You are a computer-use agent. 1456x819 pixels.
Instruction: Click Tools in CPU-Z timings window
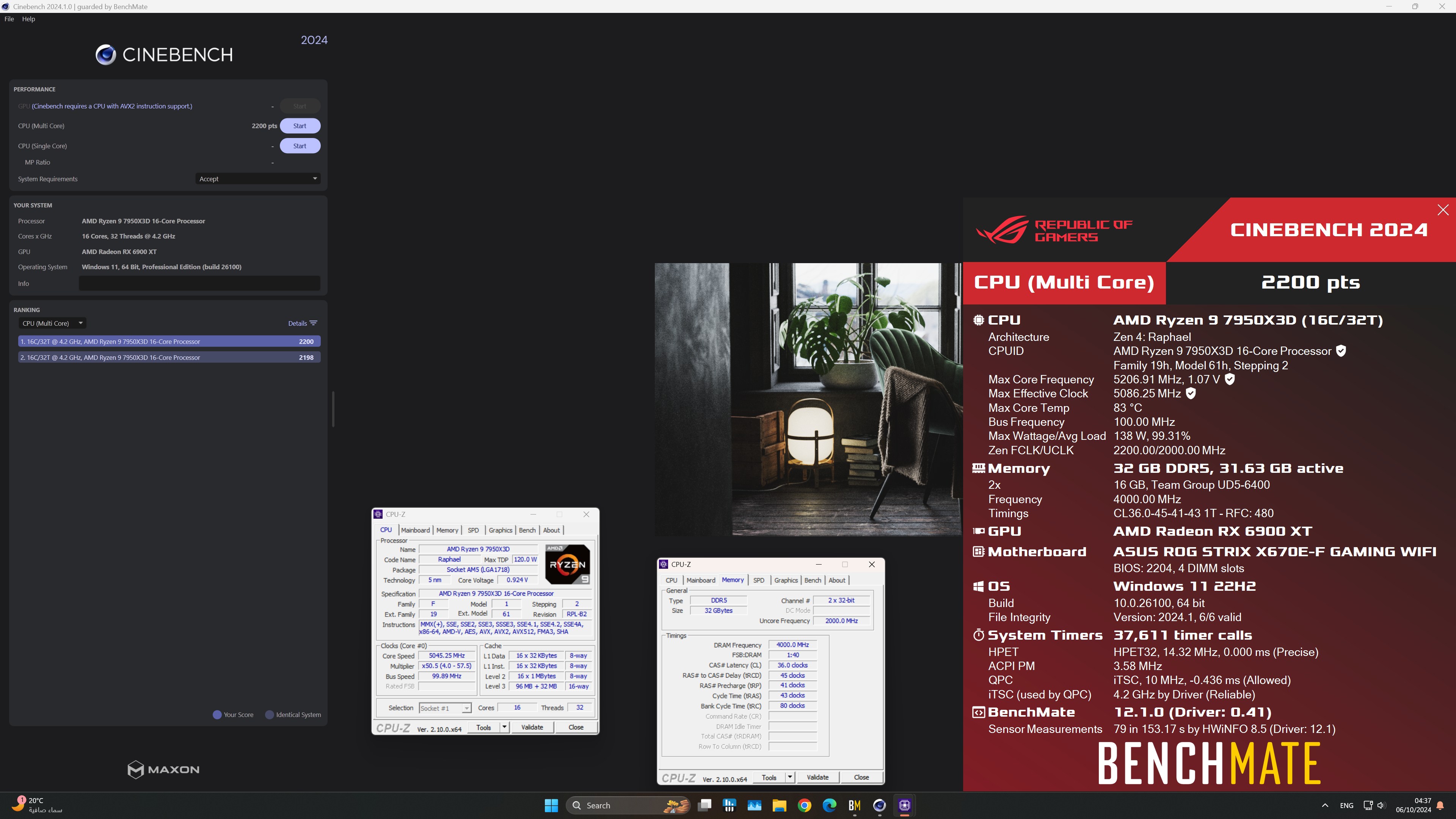769,778
